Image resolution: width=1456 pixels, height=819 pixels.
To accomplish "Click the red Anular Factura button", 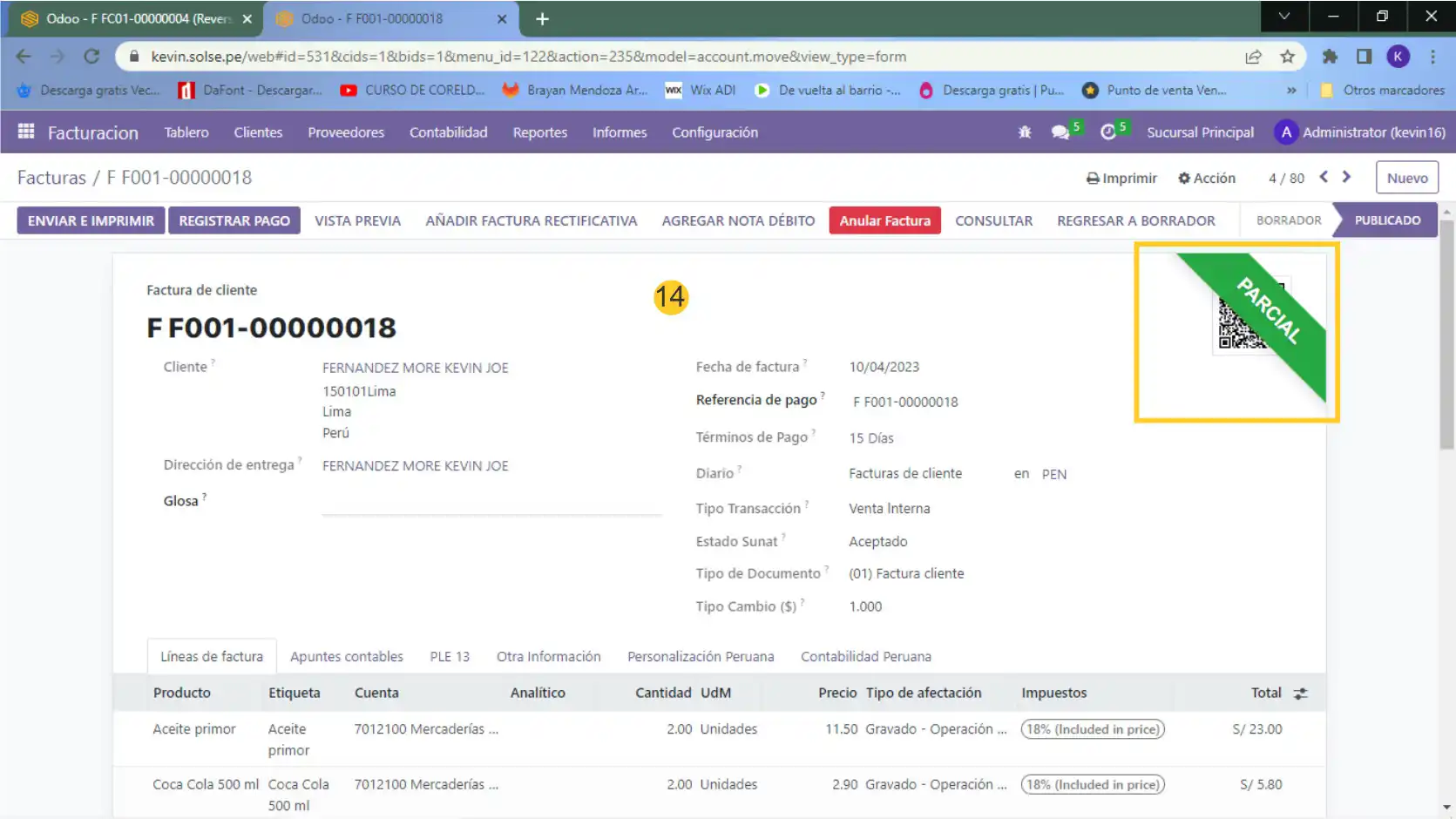I will (x=884, y=220).
